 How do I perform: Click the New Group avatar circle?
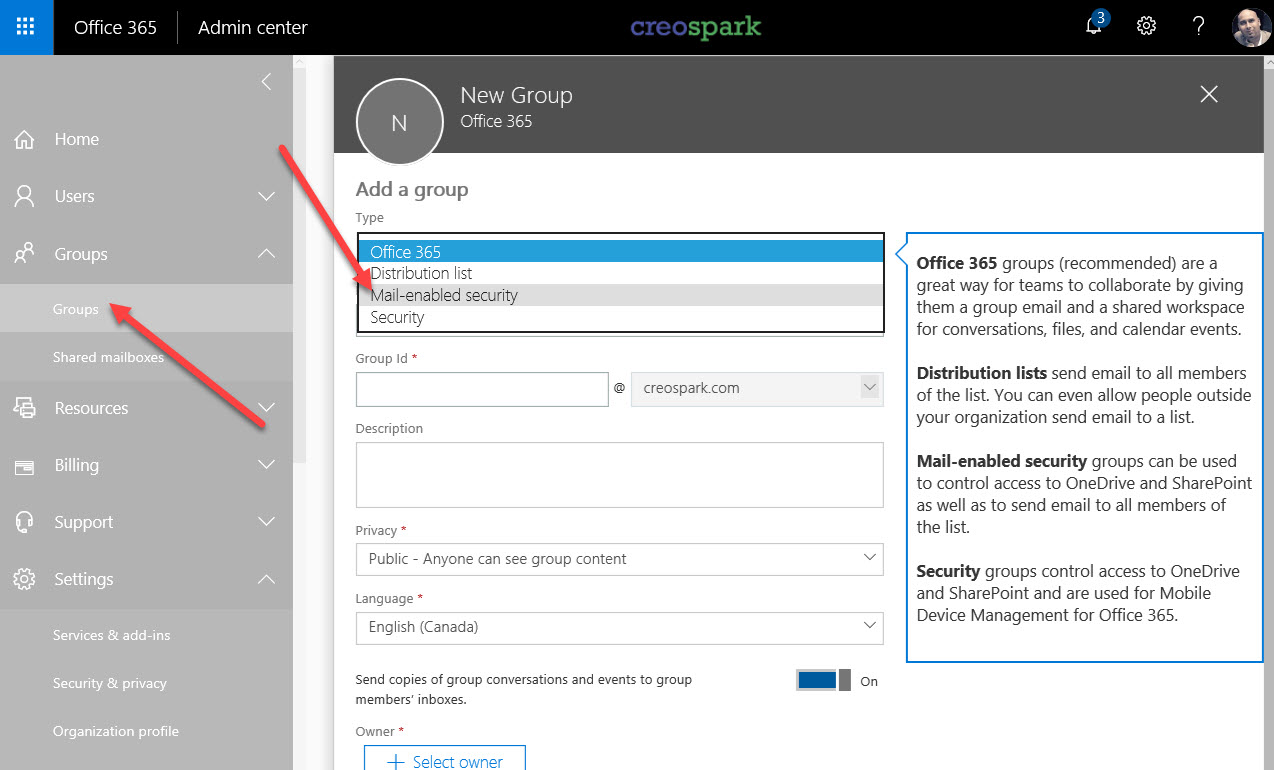[399, 122]
